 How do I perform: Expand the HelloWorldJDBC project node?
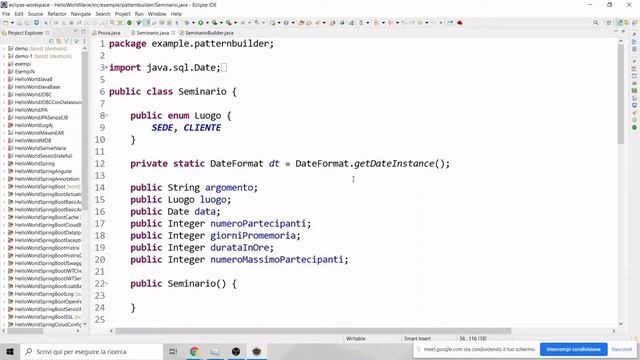[x=4, y=94]
